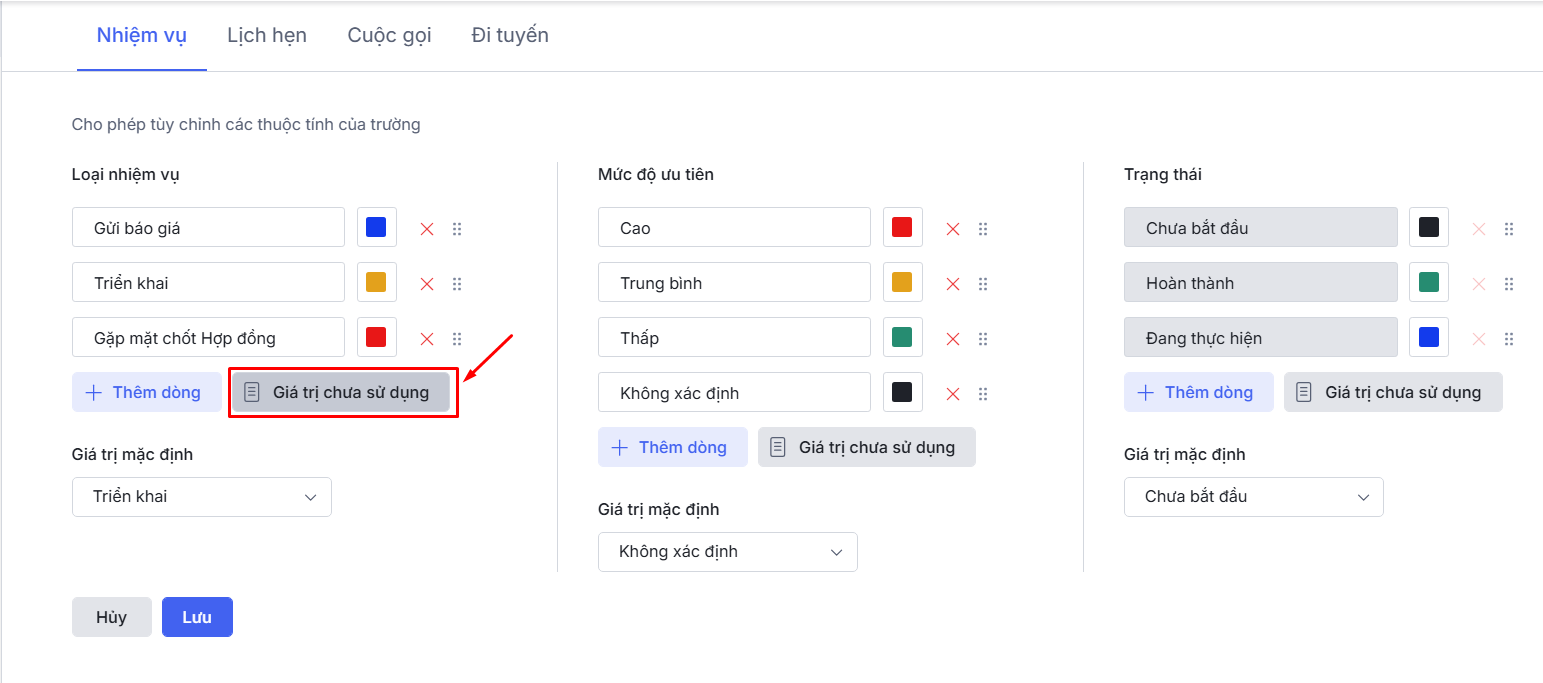
Task: Open unused values under 'Trạng thái'
Action: [1393, 392]
